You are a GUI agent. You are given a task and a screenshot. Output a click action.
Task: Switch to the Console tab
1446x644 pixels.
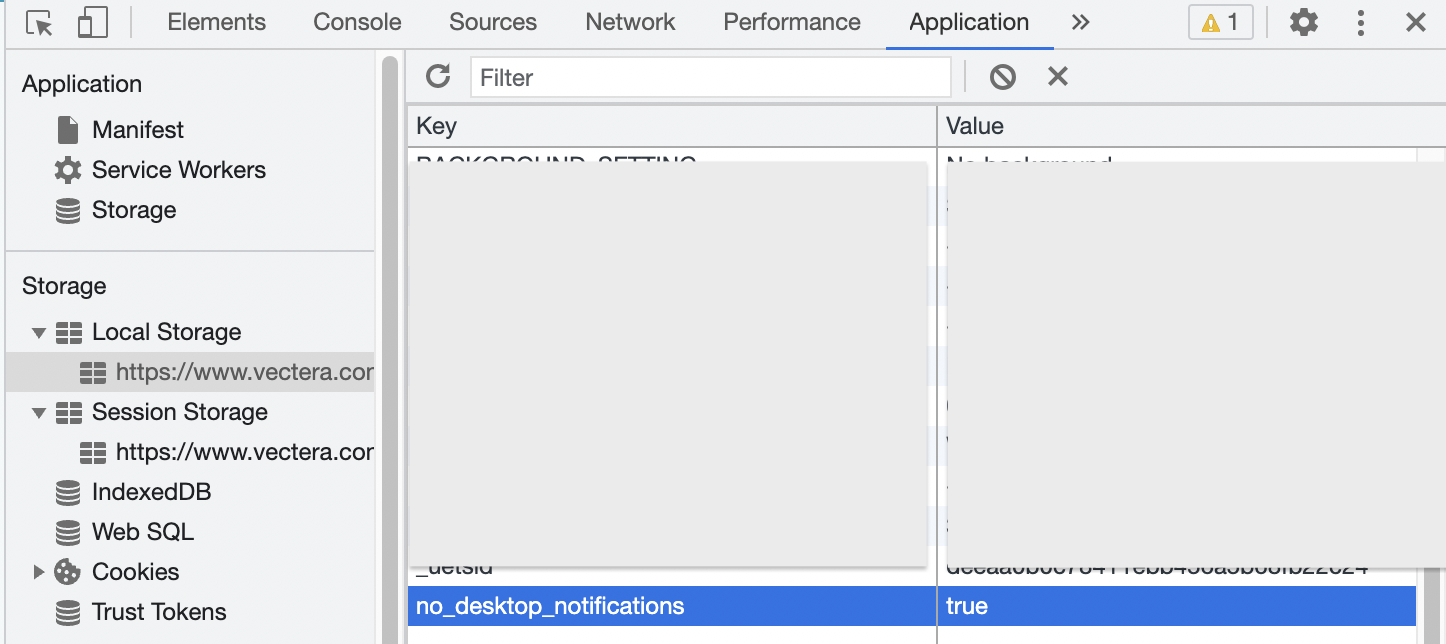point(357,23)
